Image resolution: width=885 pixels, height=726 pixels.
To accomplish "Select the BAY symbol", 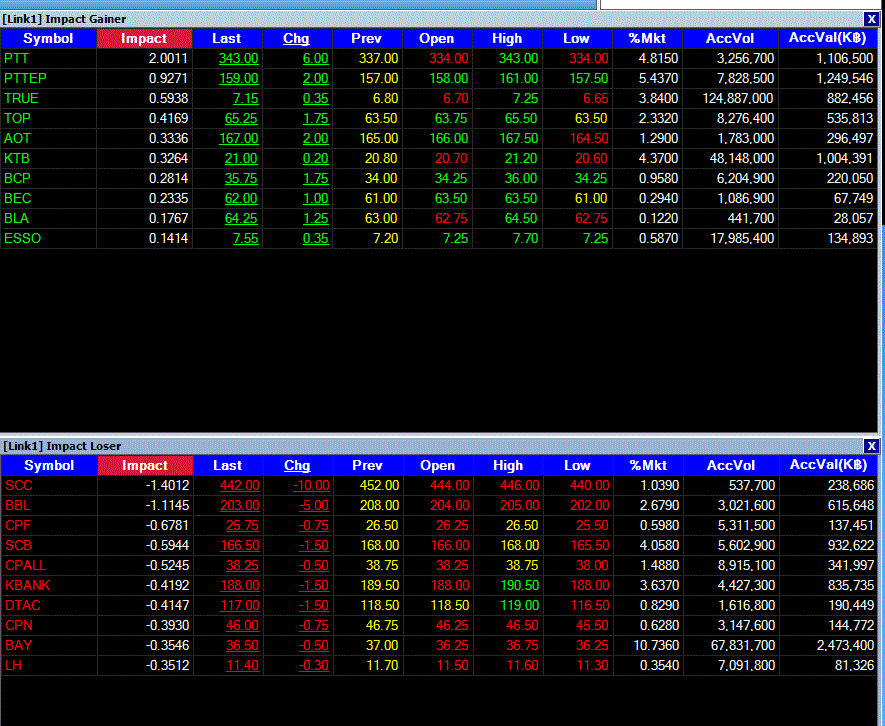I will [x=19, y=645].
